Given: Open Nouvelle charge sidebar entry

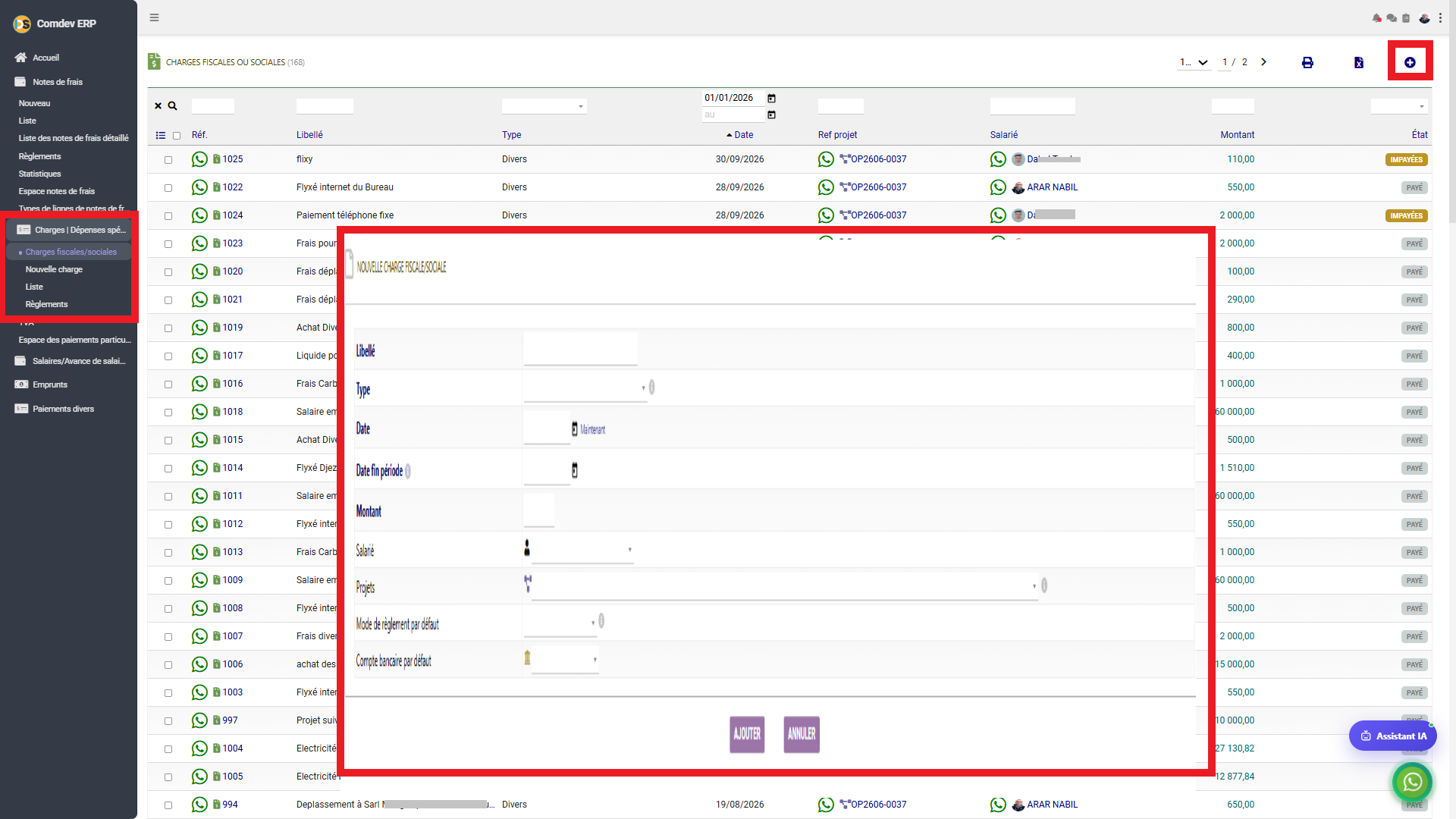Looking at the screenshot, I should pyautogui.click(x=54, y=269).
